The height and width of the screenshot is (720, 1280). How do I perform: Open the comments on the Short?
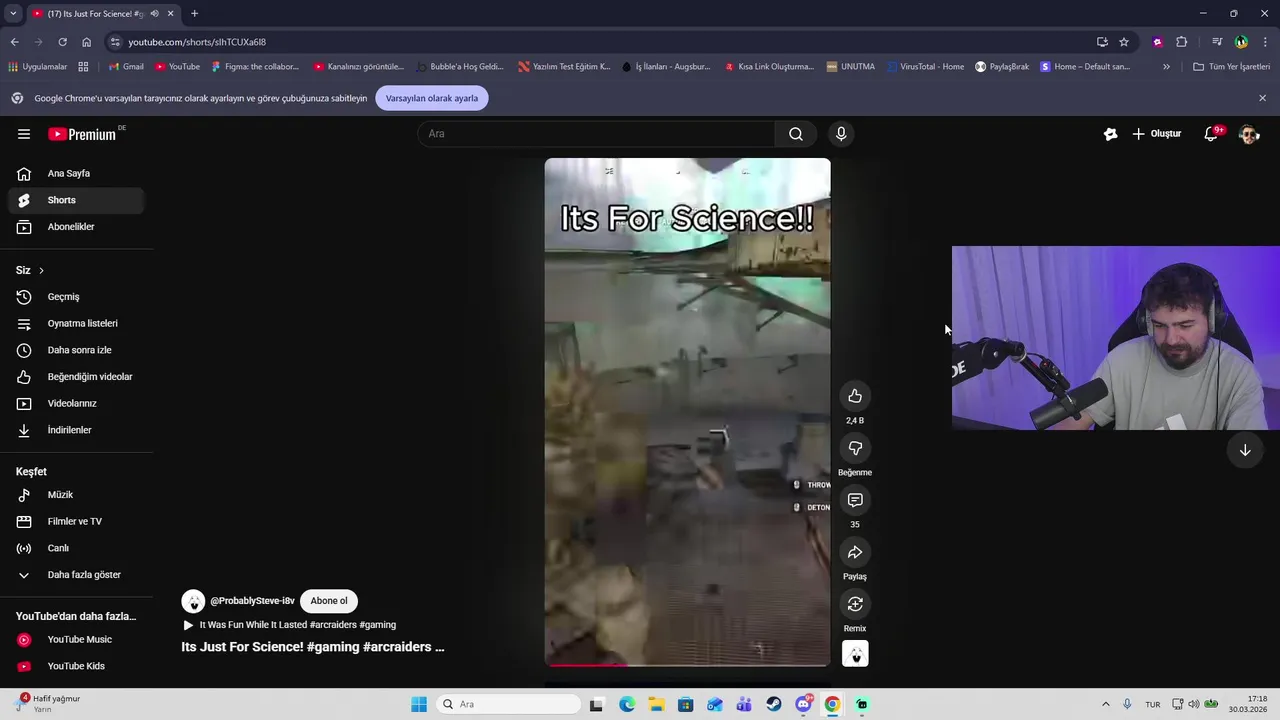pos(855,500)
